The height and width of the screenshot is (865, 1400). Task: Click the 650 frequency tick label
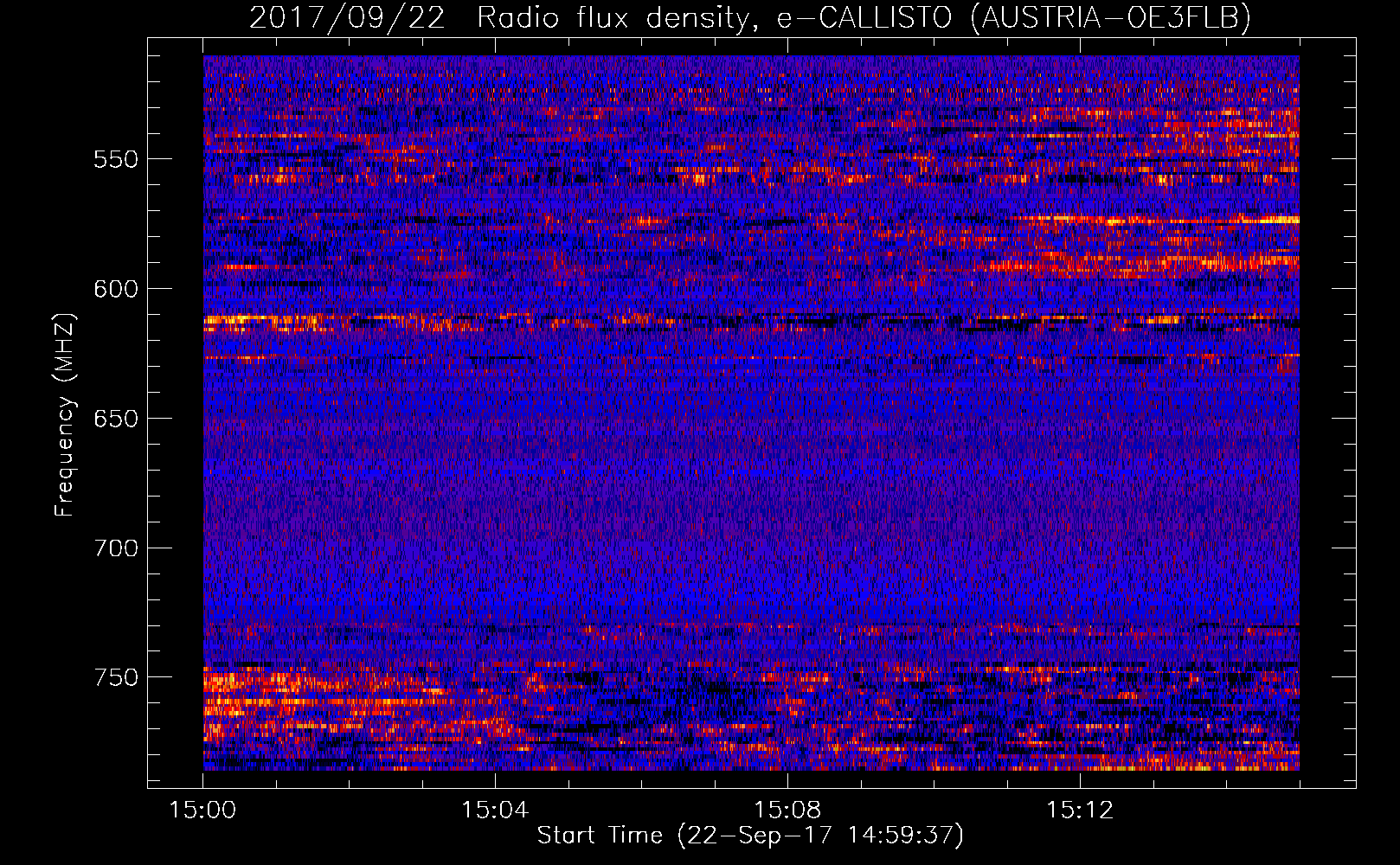coord(116,419)
